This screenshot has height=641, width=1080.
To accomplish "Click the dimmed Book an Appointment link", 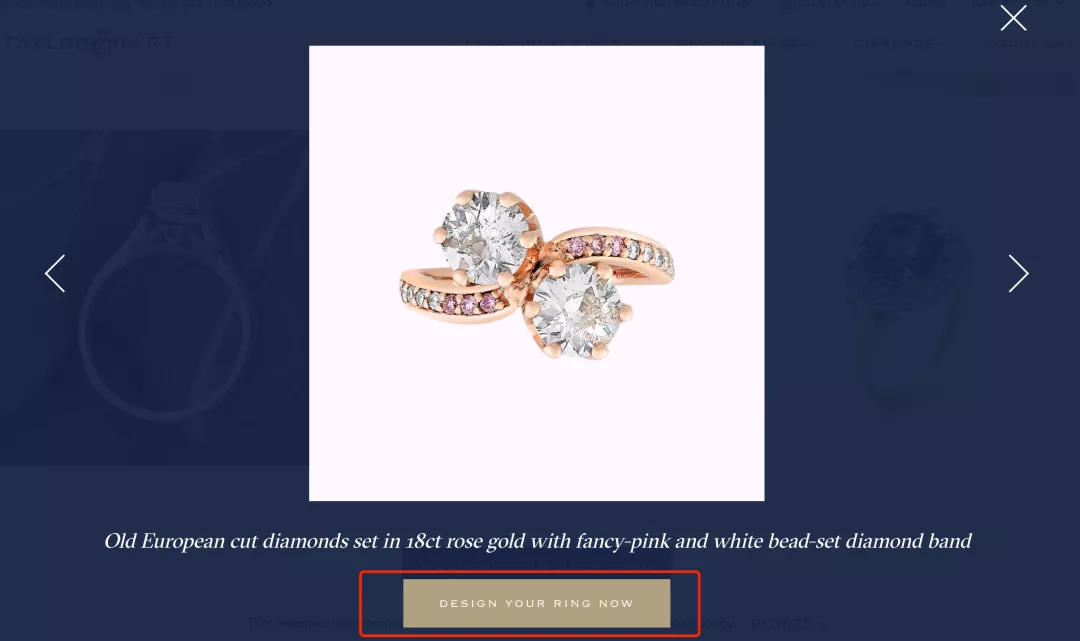I will (x=667, y=3).
